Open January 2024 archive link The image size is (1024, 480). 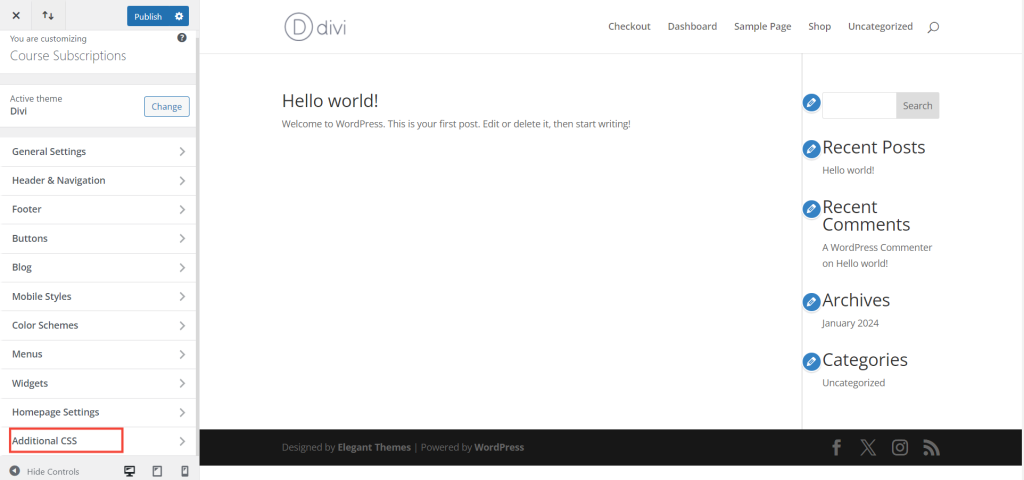[x=850, y=323]
